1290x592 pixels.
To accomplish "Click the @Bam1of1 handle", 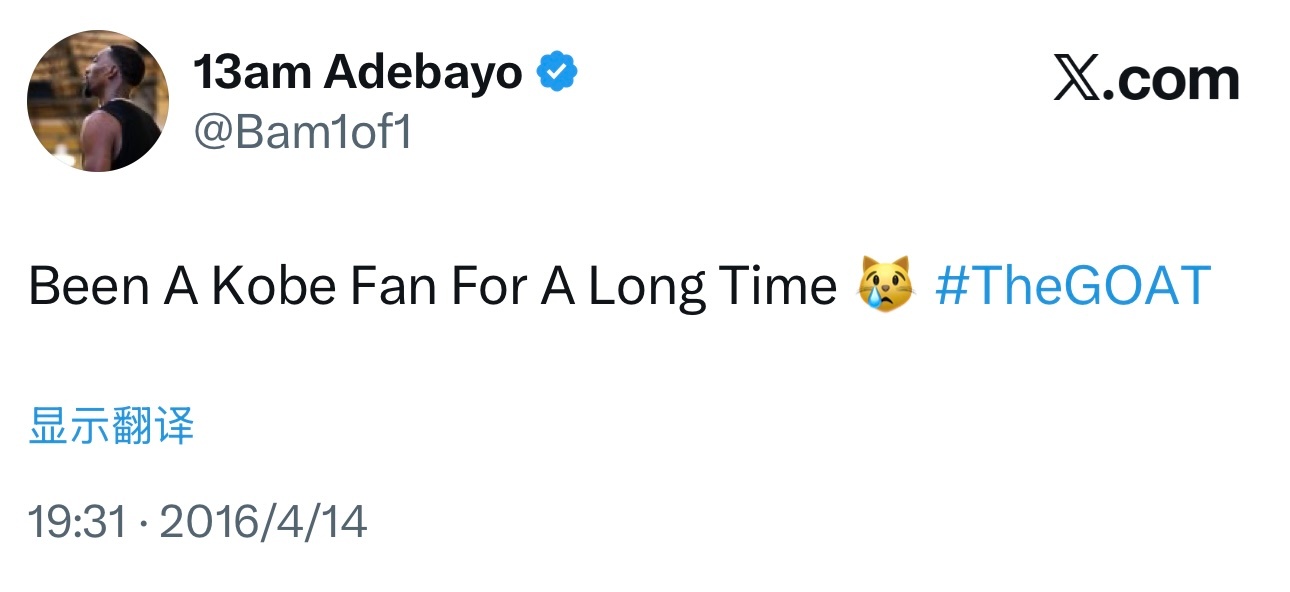I will coord(302,132).
